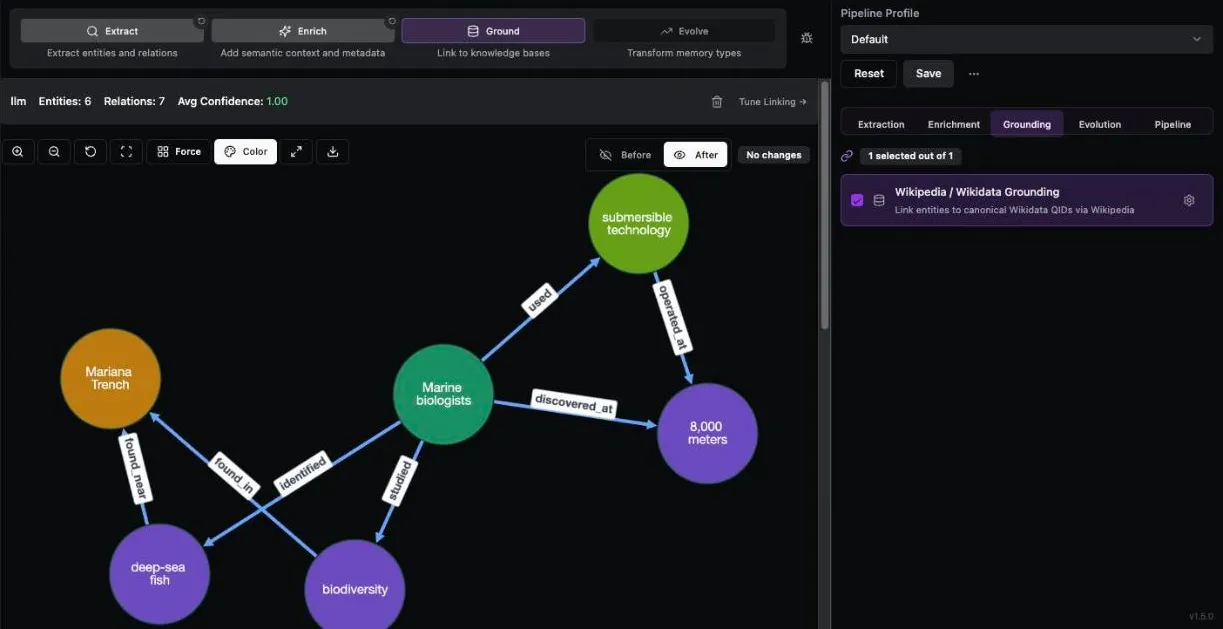Toggle the Force layout button

point(179,152)
